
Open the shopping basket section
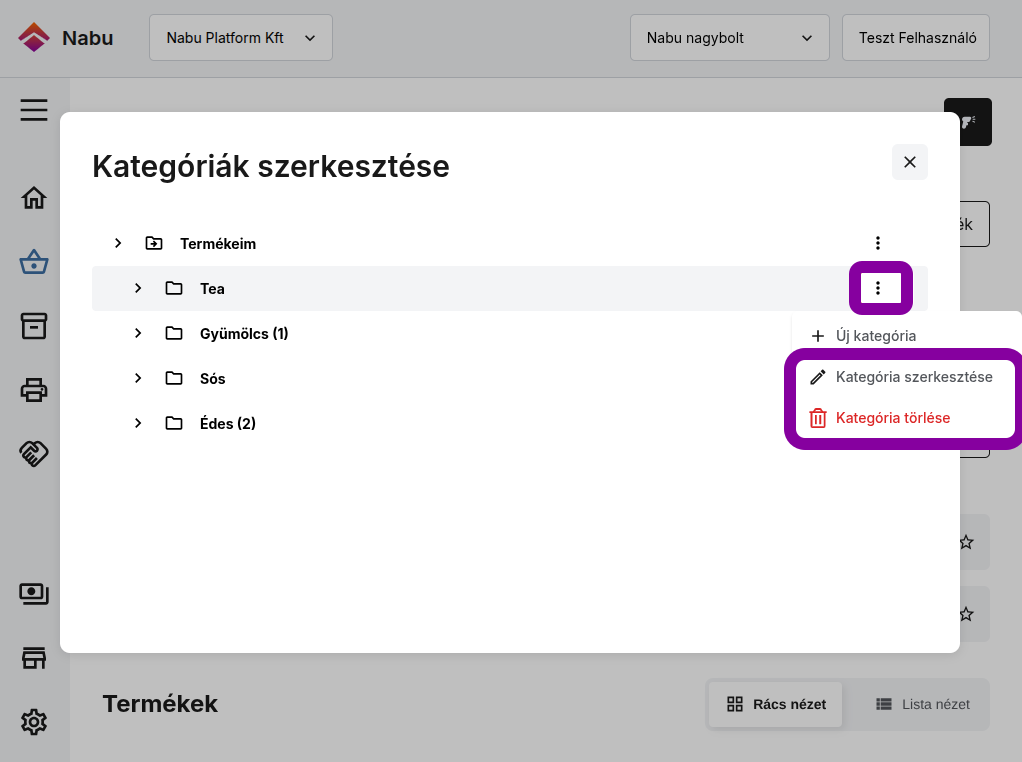(x=34, y=262)
